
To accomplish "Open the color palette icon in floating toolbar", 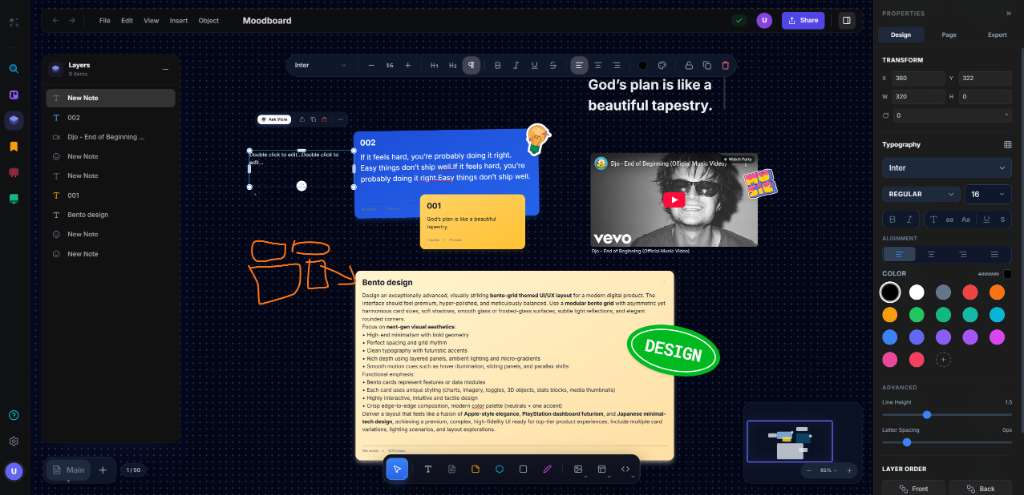I will pyautogui.click(x=661, y=65).
